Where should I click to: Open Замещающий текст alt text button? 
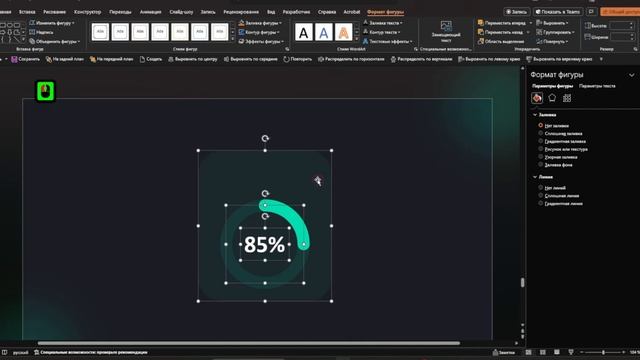point(446,32)
